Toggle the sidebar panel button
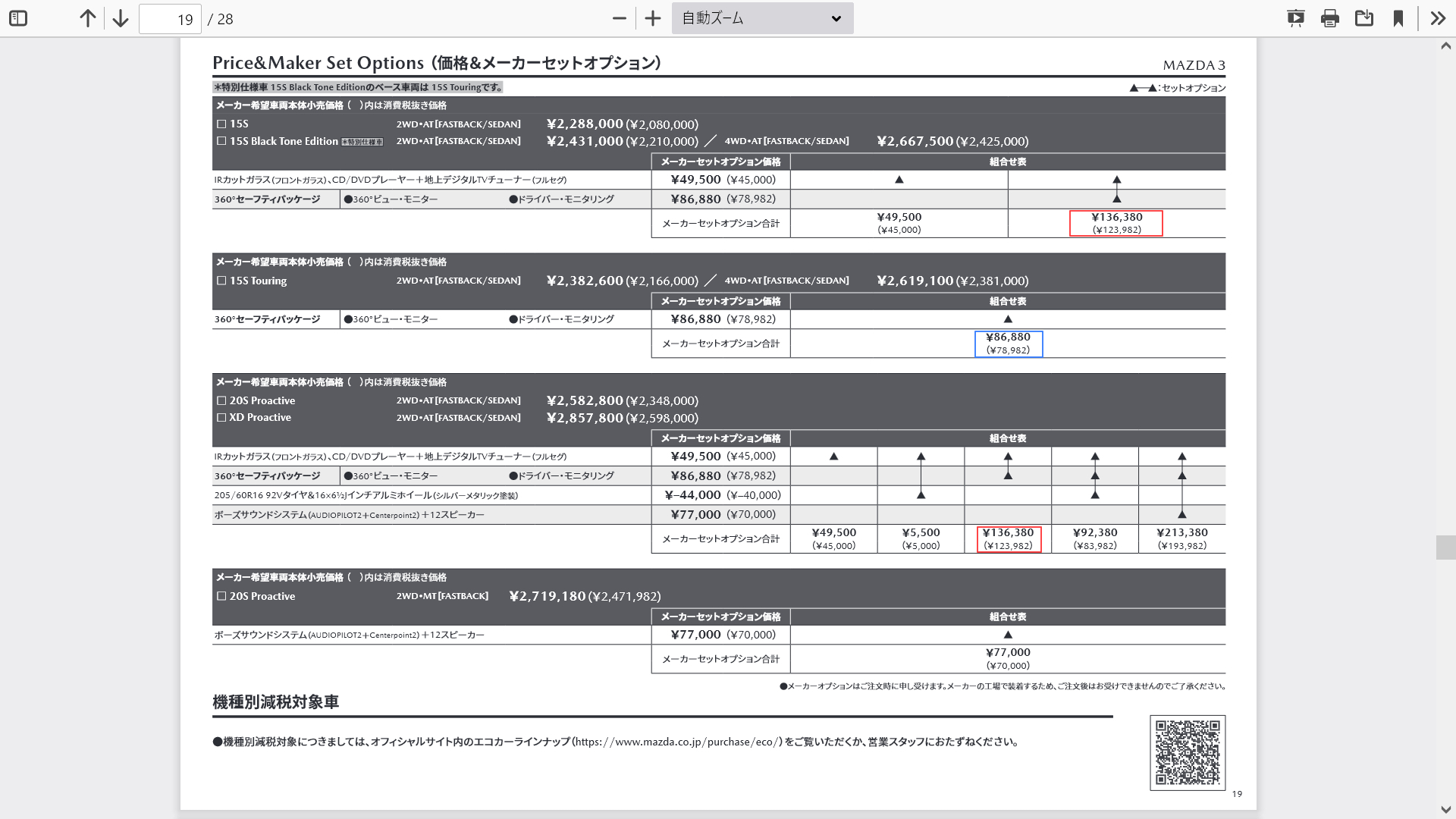 click(18, 18)
